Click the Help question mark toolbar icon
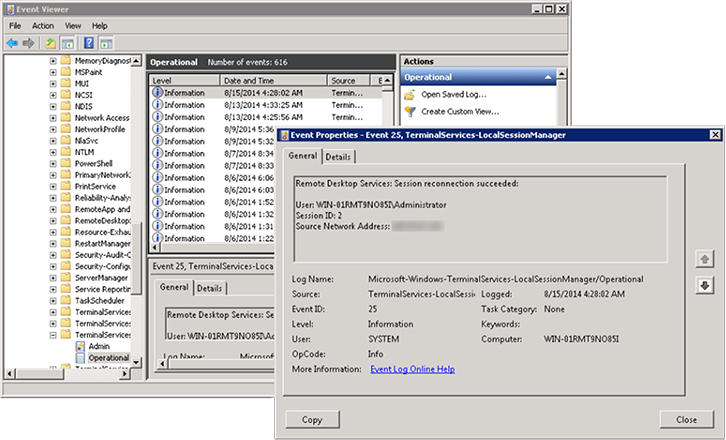 (89, 43)
